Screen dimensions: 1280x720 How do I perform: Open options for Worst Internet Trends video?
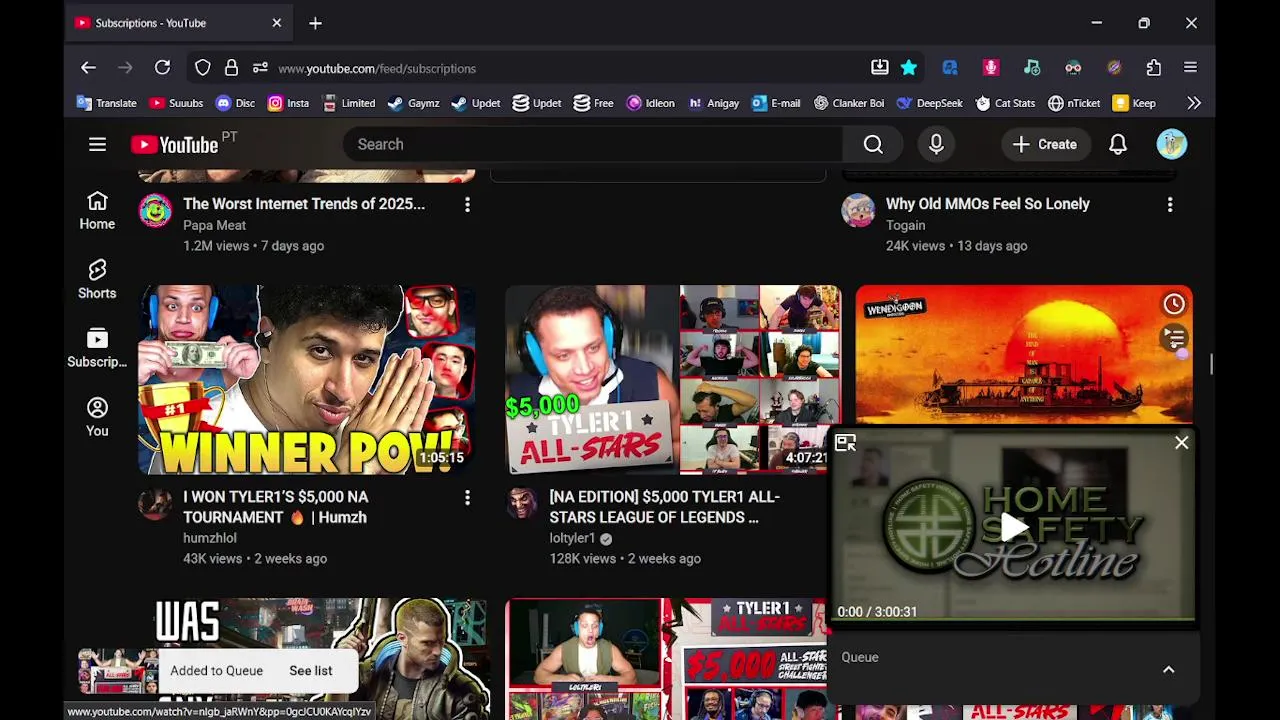click(467, 204)
